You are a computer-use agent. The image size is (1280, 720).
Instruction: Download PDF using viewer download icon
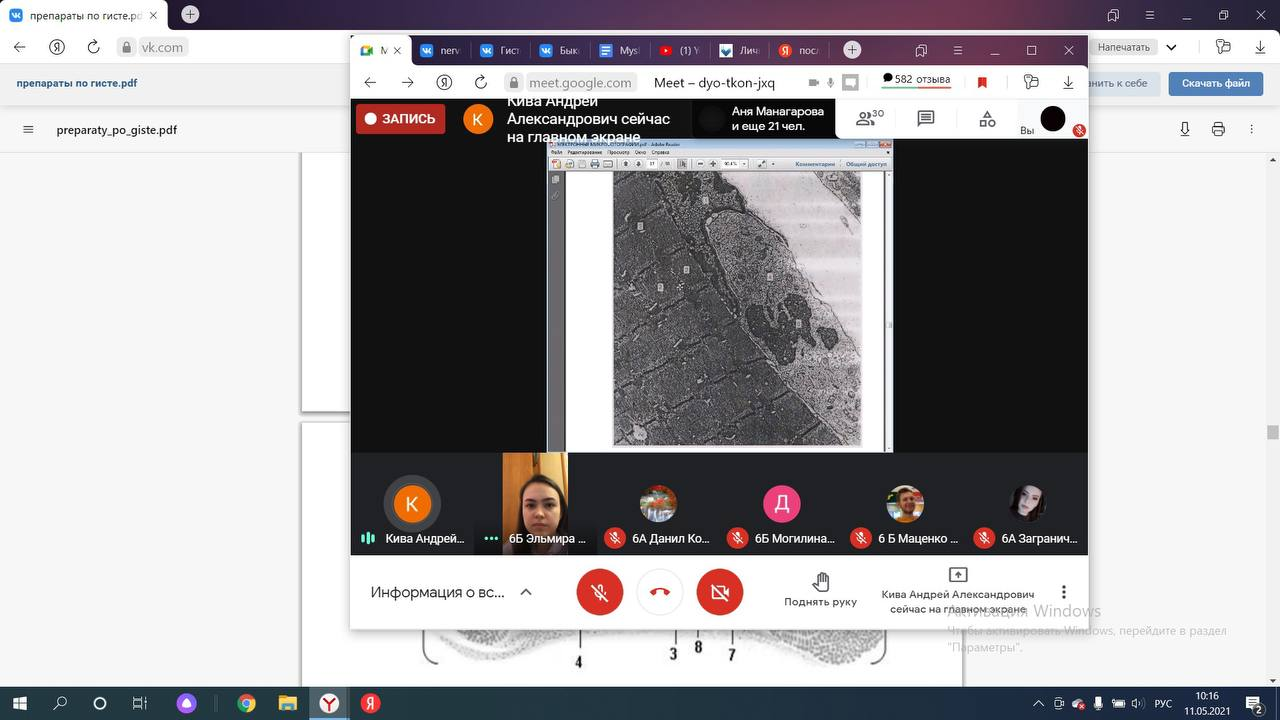click(1185, 129)
